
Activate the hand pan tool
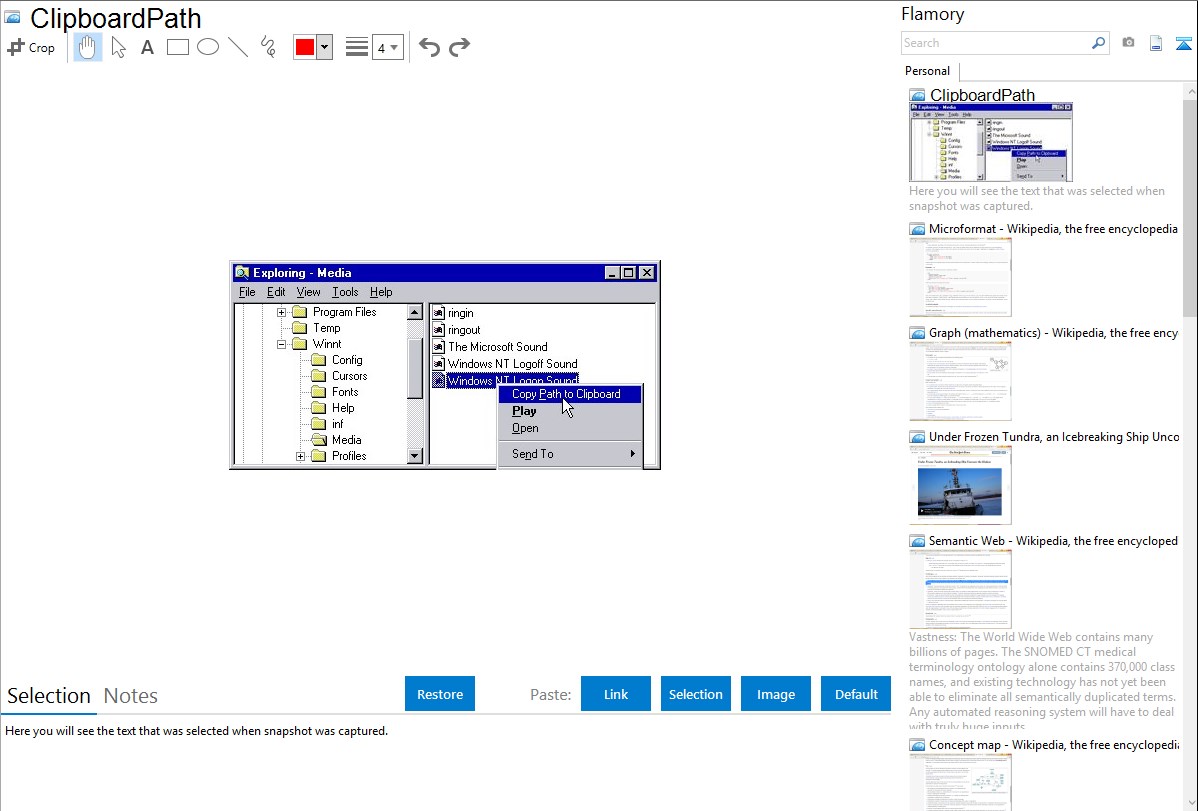(x=87, y=47)
